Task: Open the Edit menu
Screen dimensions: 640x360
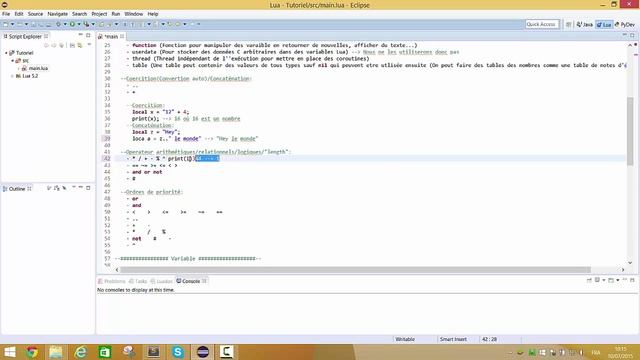Action: tap(19, 14)
